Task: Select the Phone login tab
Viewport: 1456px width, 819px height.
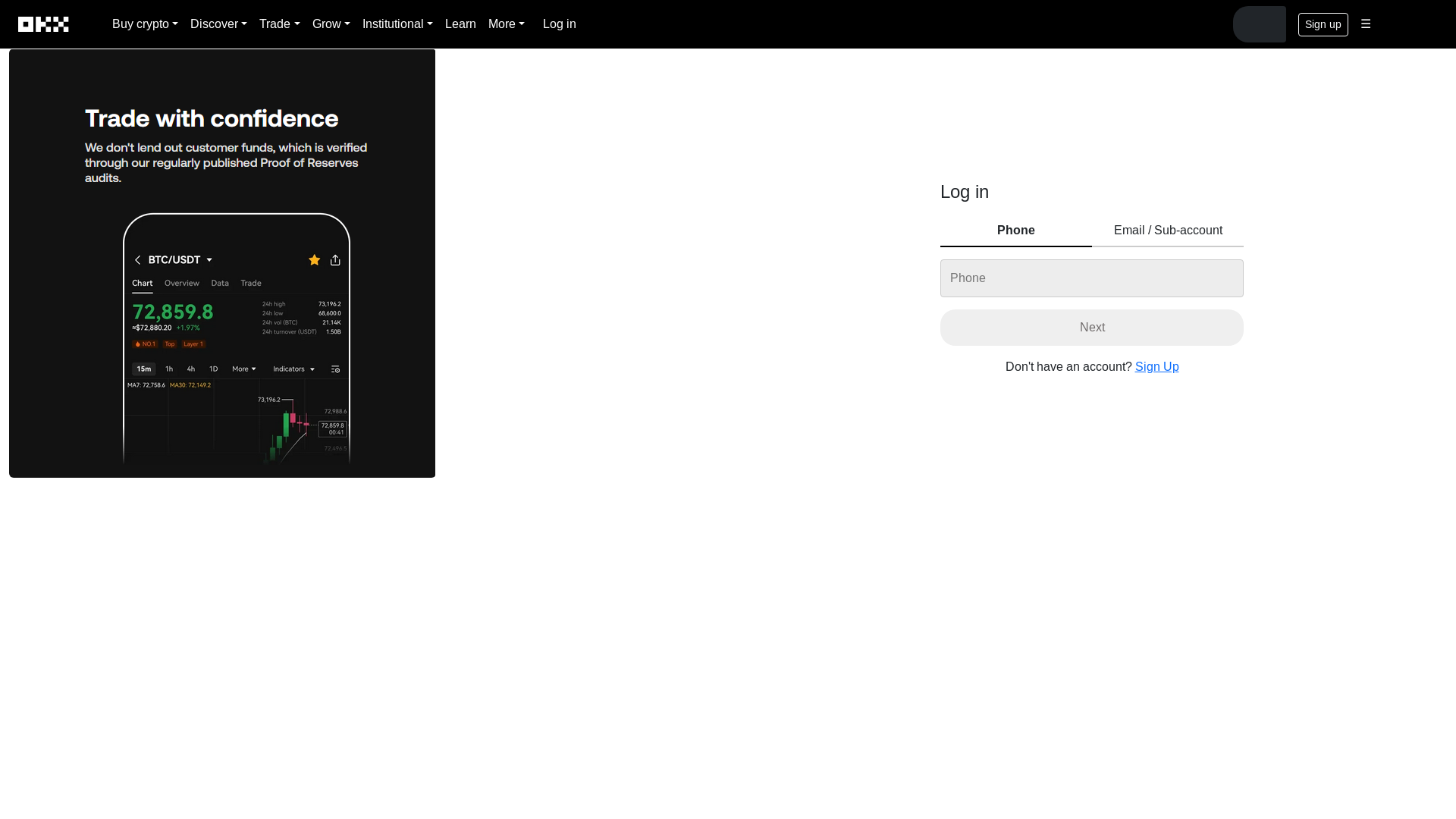Action: [1016, 231]
